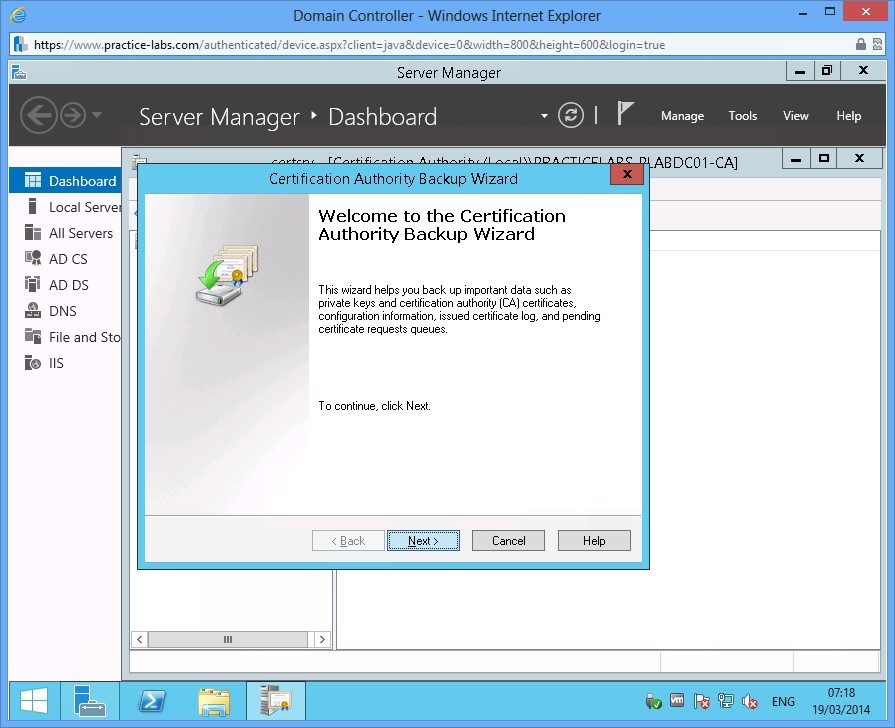The height and width of the screenshot is (728, 895).
Task: Open the Manage menu
Action: click(x=682, y=116)
